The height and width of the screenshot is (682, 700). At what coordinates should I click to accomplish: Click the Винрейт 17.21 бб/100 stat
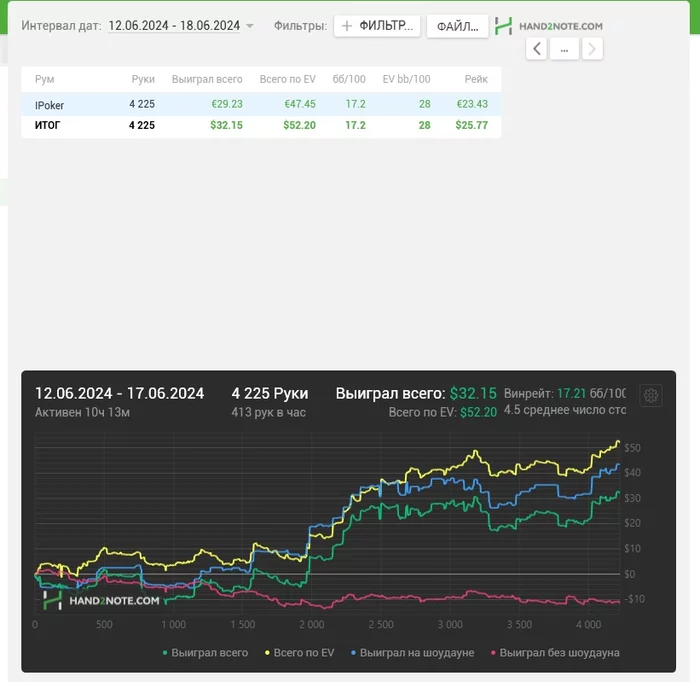(565, 394)
